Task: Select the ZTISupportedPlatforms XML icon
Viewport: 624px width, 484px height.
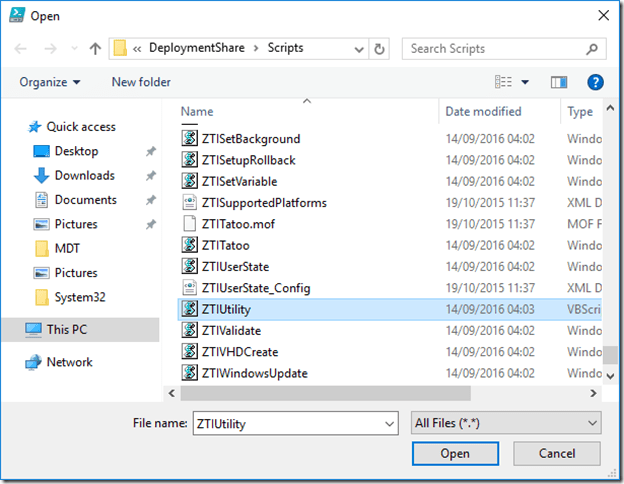Action: [189, 202]
